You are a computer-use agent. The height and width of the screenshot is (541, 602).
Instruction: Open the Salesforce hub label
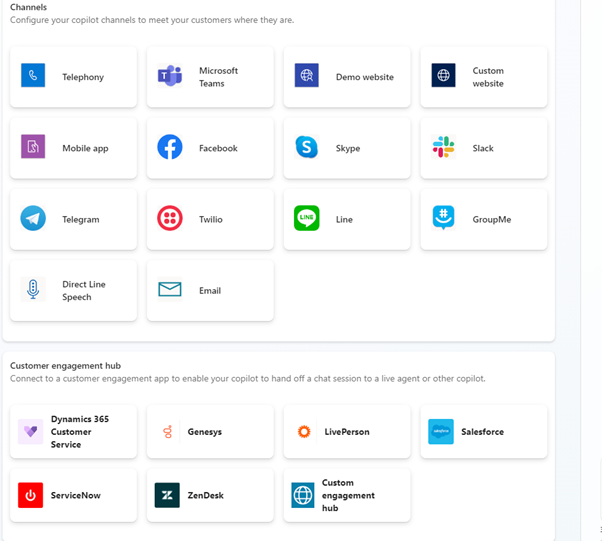[483, 432]
